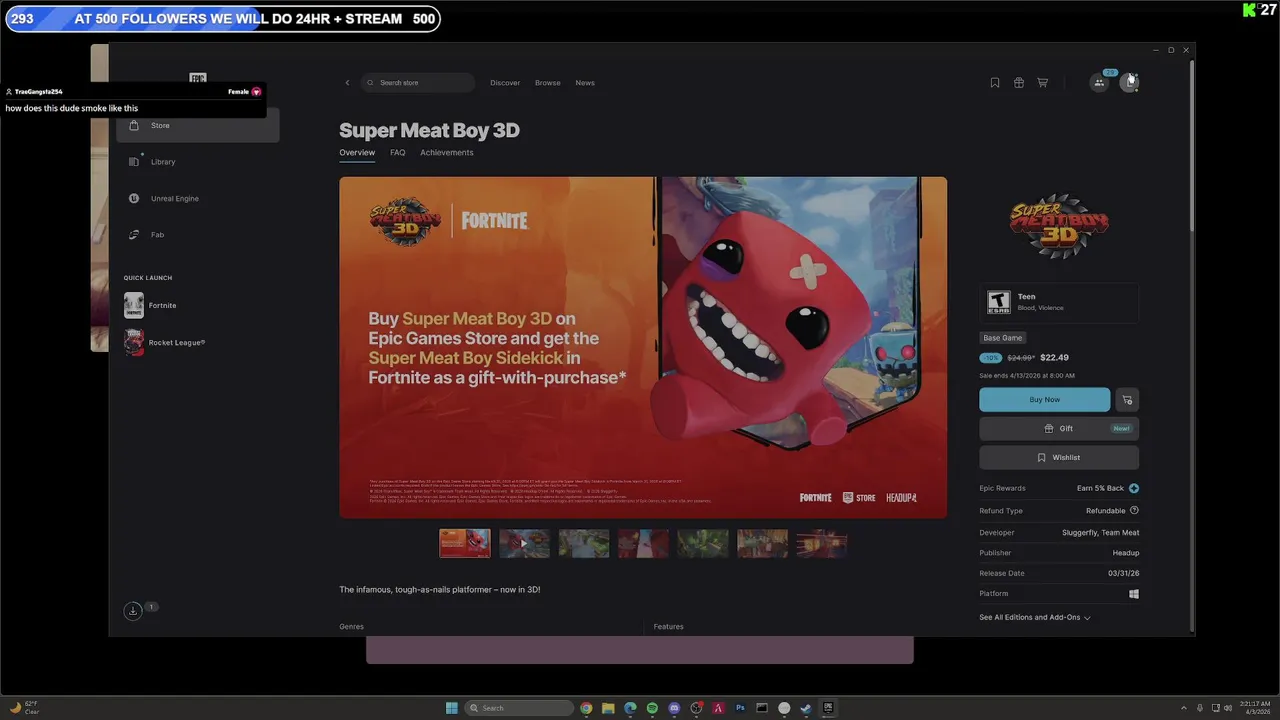Click the ESRB Teen rating box
This screenshot has width=1280, height=720.
coord(1059,302)
